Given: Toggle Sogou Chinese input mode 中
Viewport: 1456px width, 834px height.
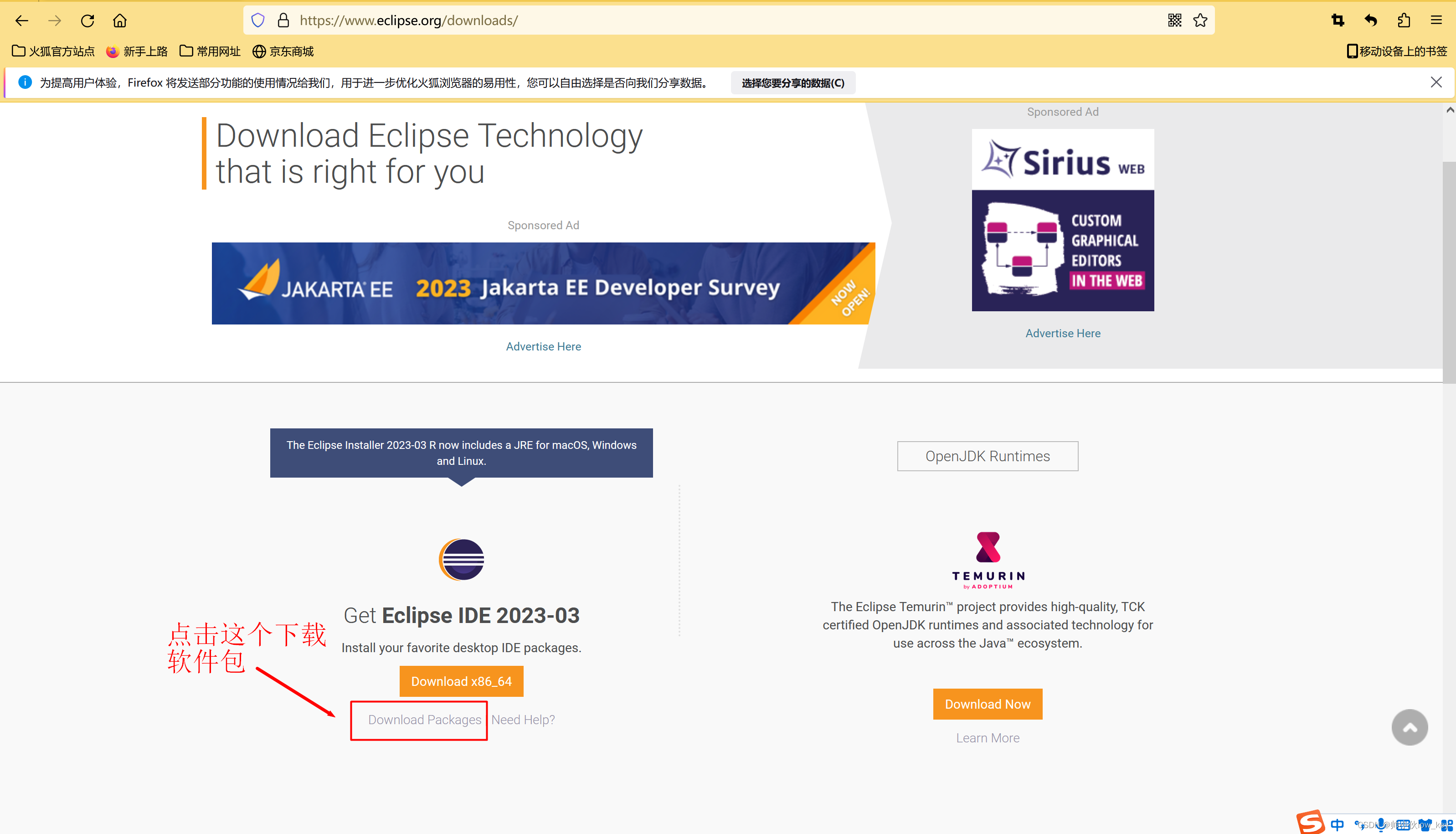Looking at the screenshot, I should [x=1338, y=825].
